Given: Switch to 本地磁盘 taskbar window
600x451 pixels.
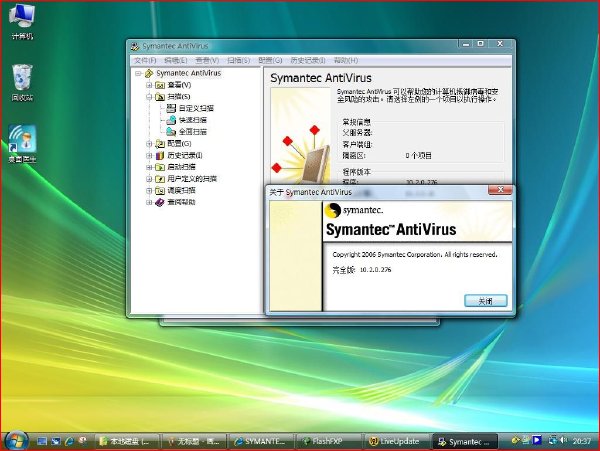Looking at the screenshot, I should pyautogui.click(x=127, y=441).
